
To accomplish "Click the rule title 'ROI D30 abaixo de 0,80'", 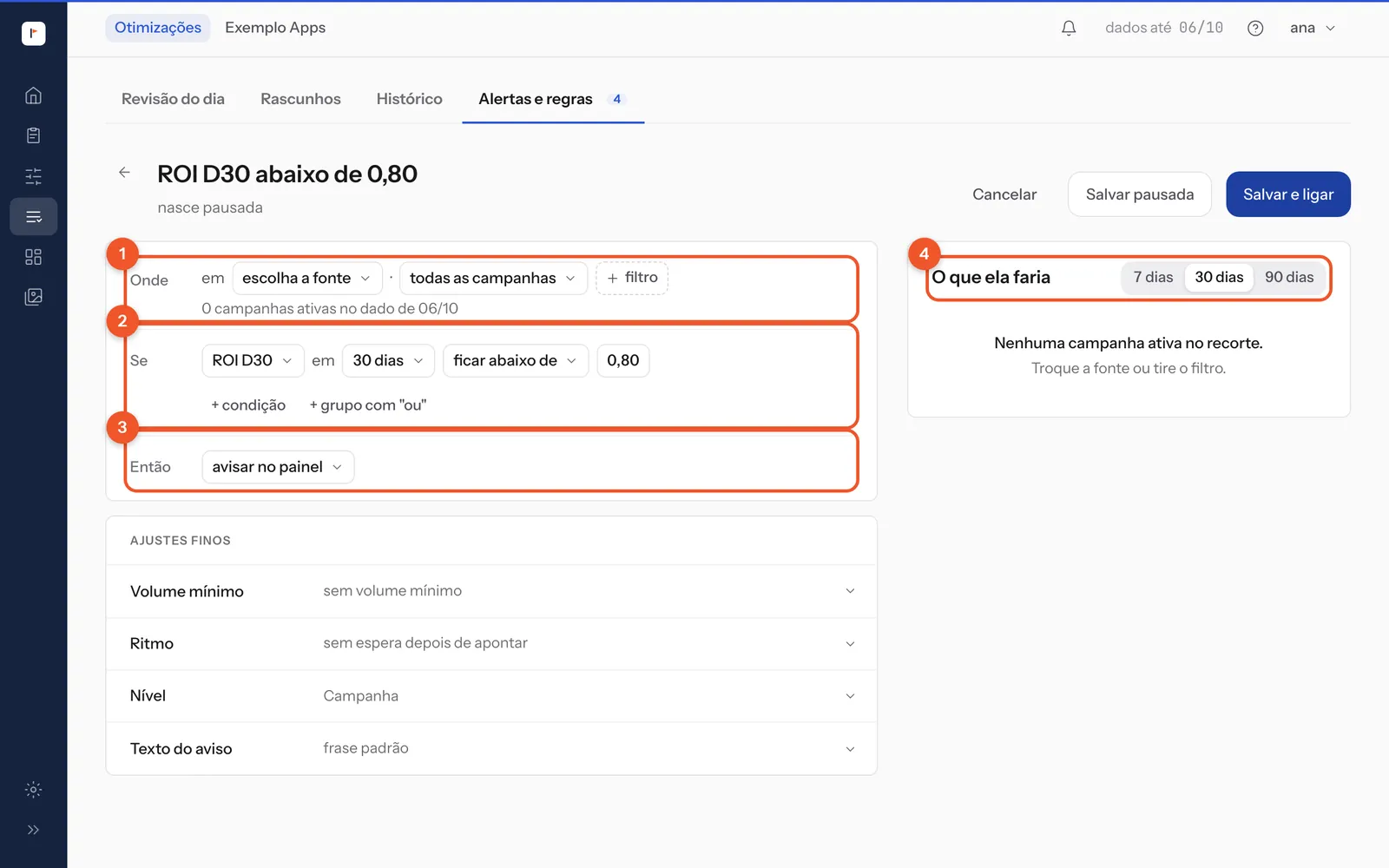I will click(x=287, y=174).
